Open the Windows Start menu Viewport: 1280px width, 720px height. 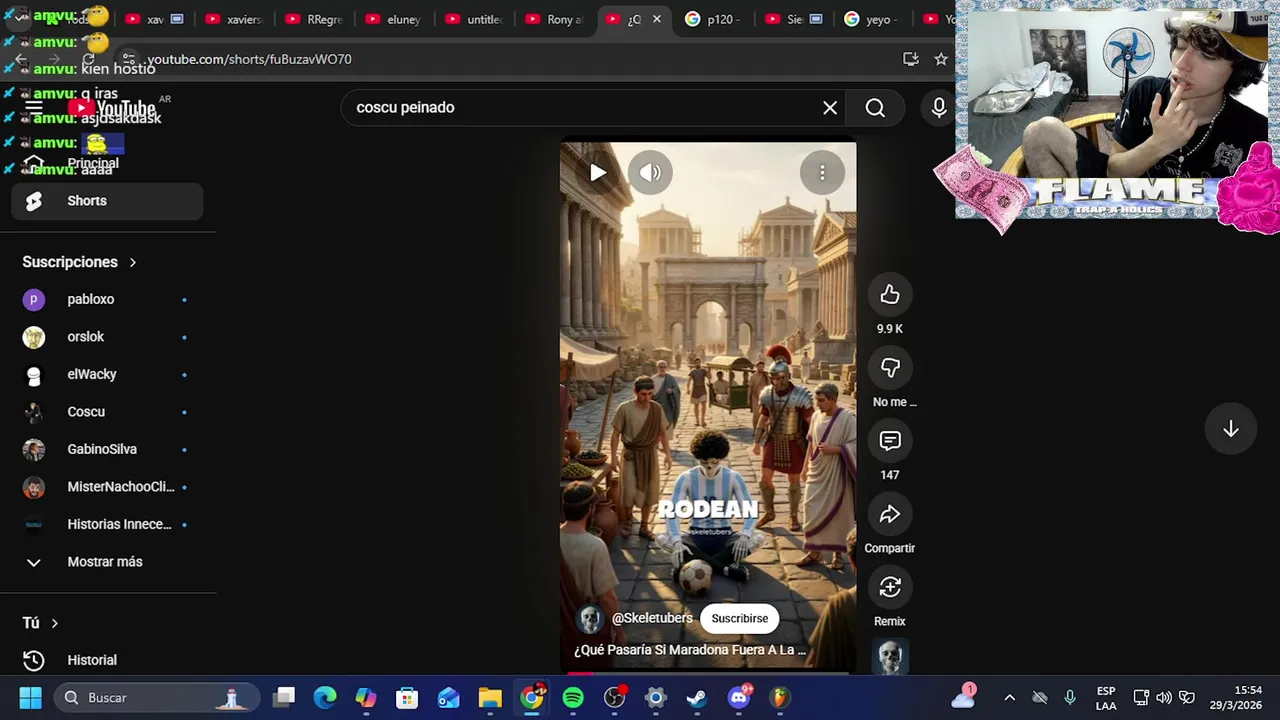click(30, 698)
